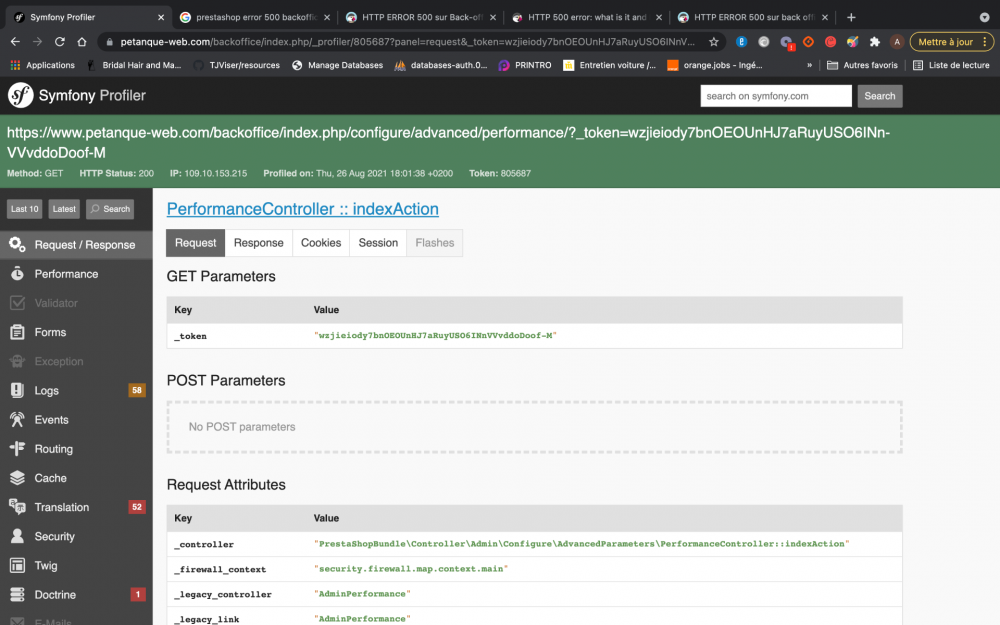Image resolution: width=1000 pixels, height=625 pixels.
Task: Select the _legacy_controller AdminPerformance value
Action: click(362, 594)
